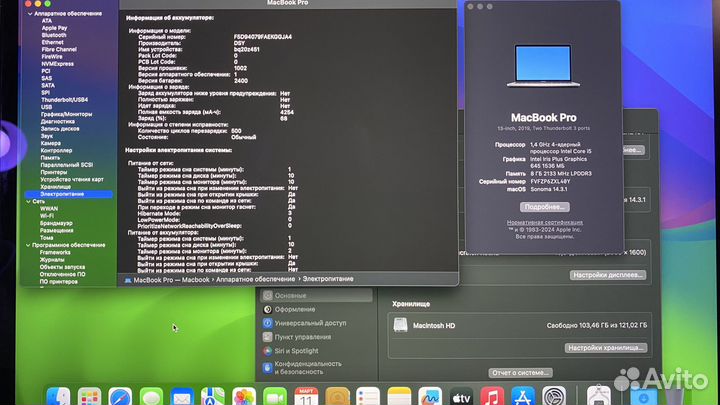Open Launchpad from the Dock

(x=89, y=397)
